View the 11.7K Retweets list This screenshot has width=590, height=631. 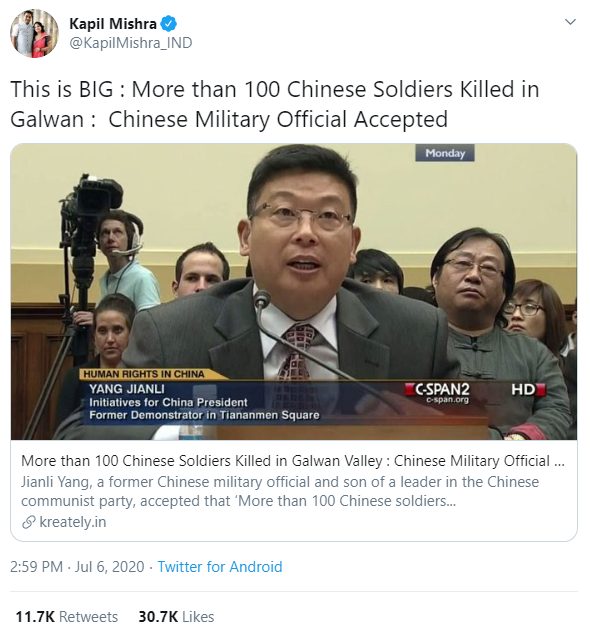(x=67, y=617)
